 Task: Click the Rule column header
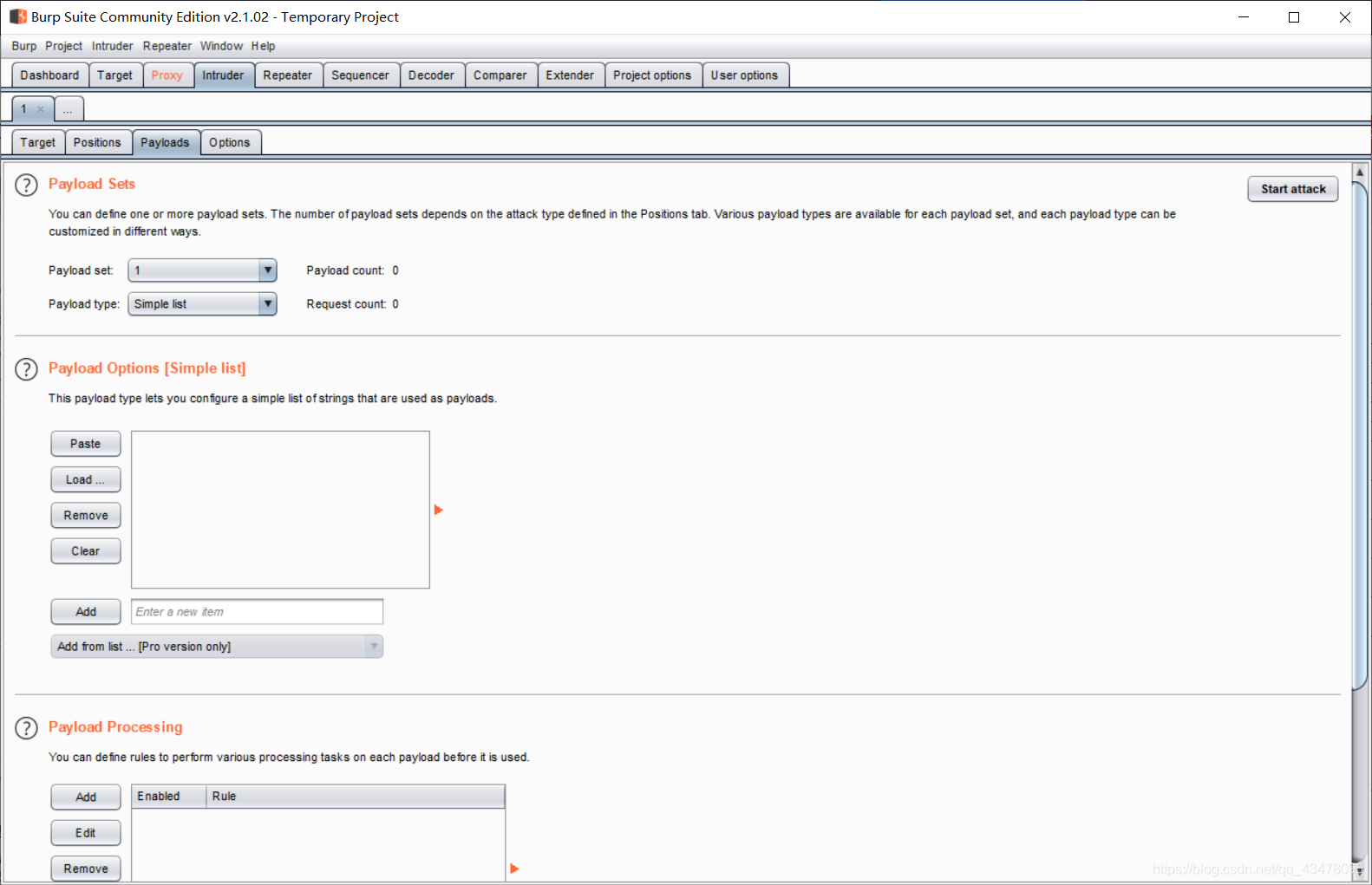356,797
